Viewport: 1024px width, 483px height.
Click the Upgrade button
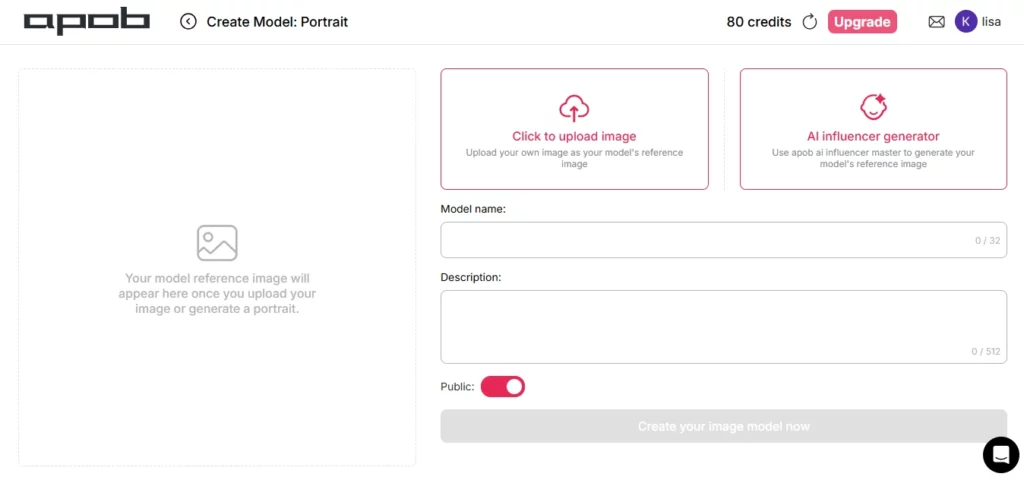[862, 22]
